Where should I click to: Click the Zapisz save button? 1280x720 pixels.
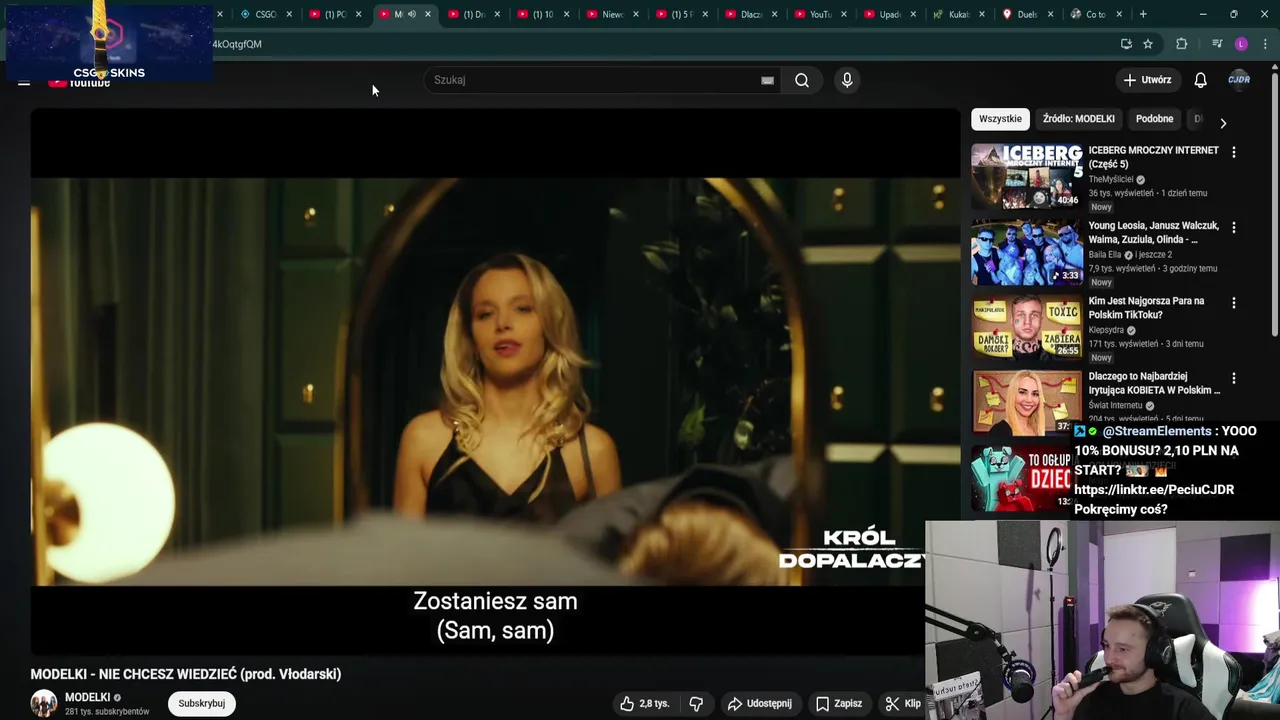tap(838, 704)
